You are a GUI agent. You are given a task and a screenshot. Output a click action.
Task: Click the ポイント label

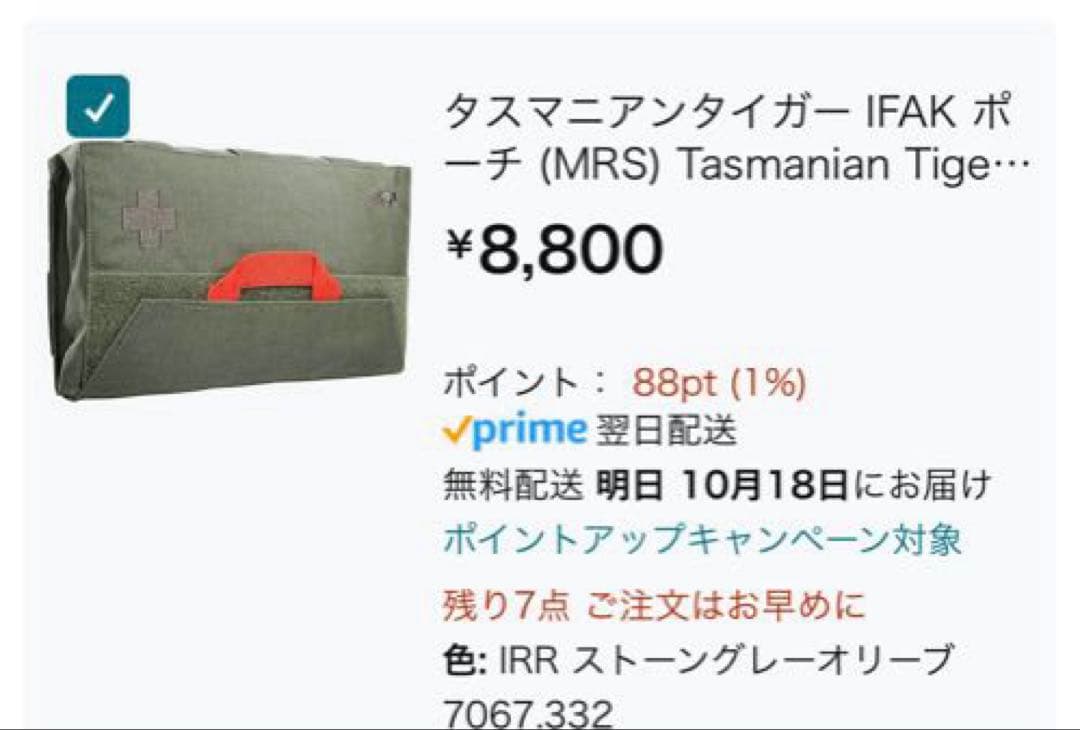pyautogui.click(x=510, y=382)
